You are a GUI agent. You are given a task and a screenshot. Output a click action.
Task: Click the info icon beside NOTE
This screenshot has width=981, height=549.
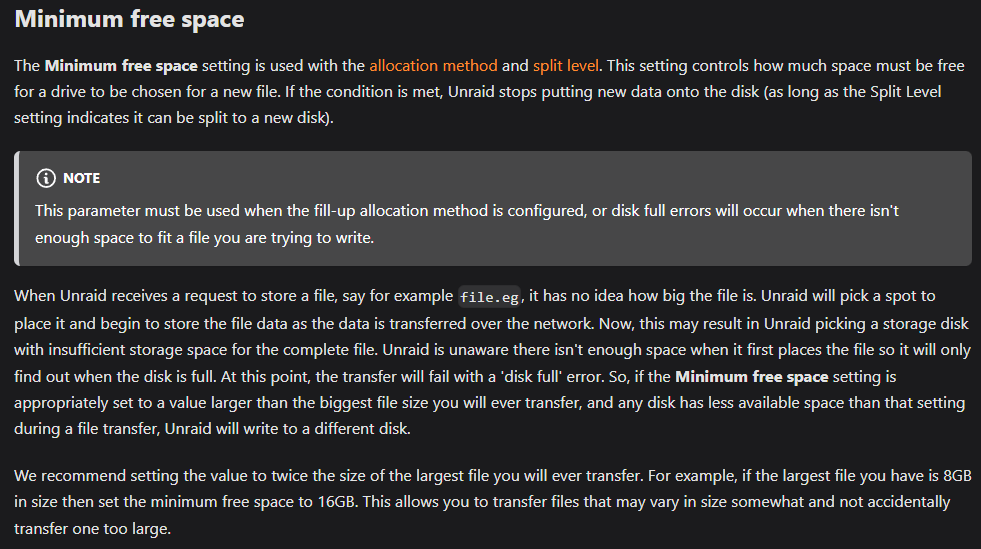click(x=46, y=178)
